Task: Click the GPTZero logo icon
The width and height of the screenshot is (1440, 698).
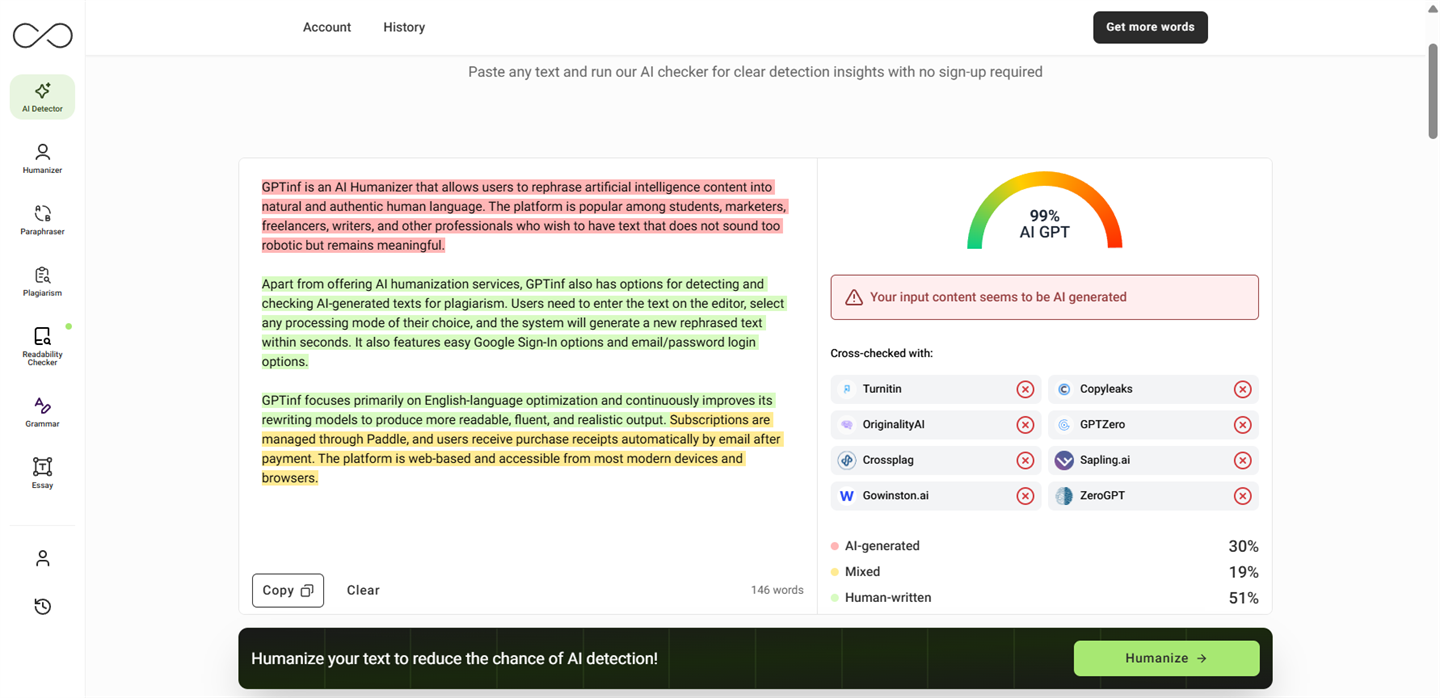Action: pos(1064,425)
